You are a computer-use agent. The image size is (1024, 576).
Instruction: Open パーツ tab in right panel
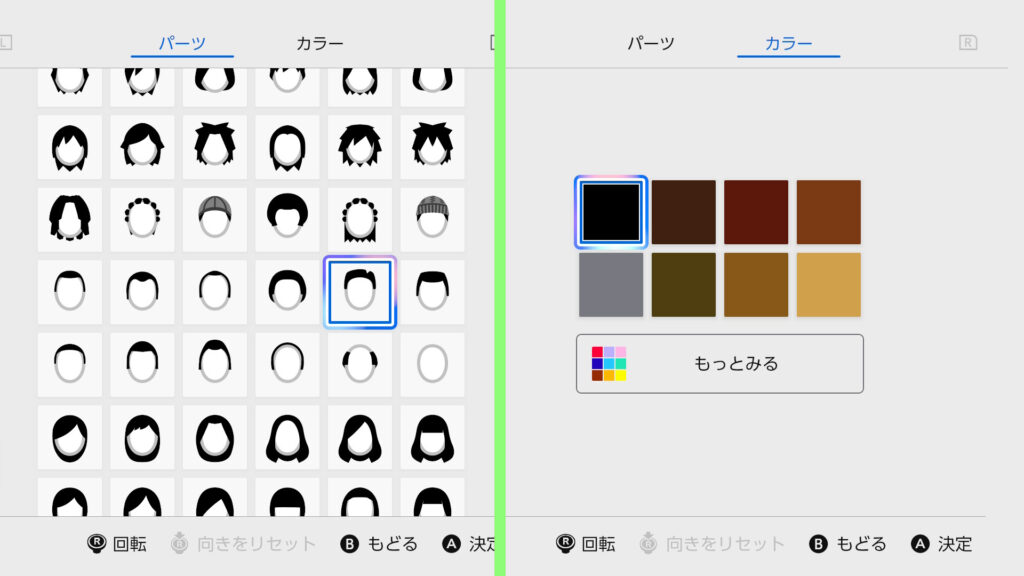coord(651,44)
